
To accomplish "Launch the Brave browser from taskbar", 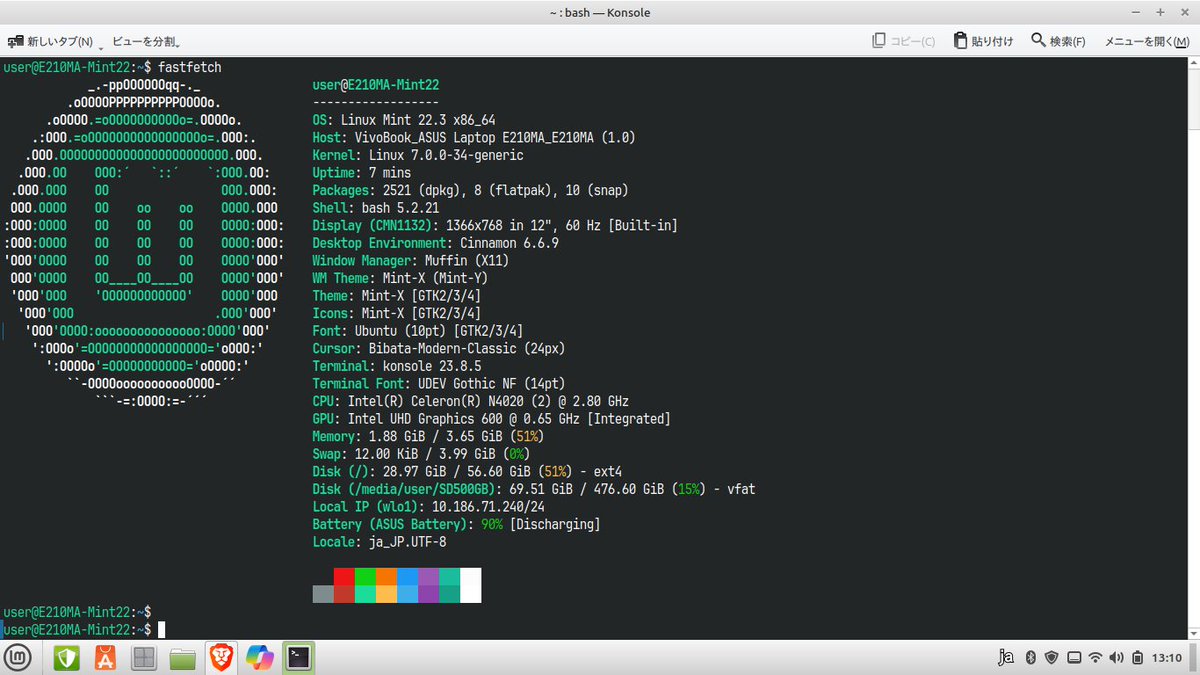I will pyautogui.click(x=220, y=657).
